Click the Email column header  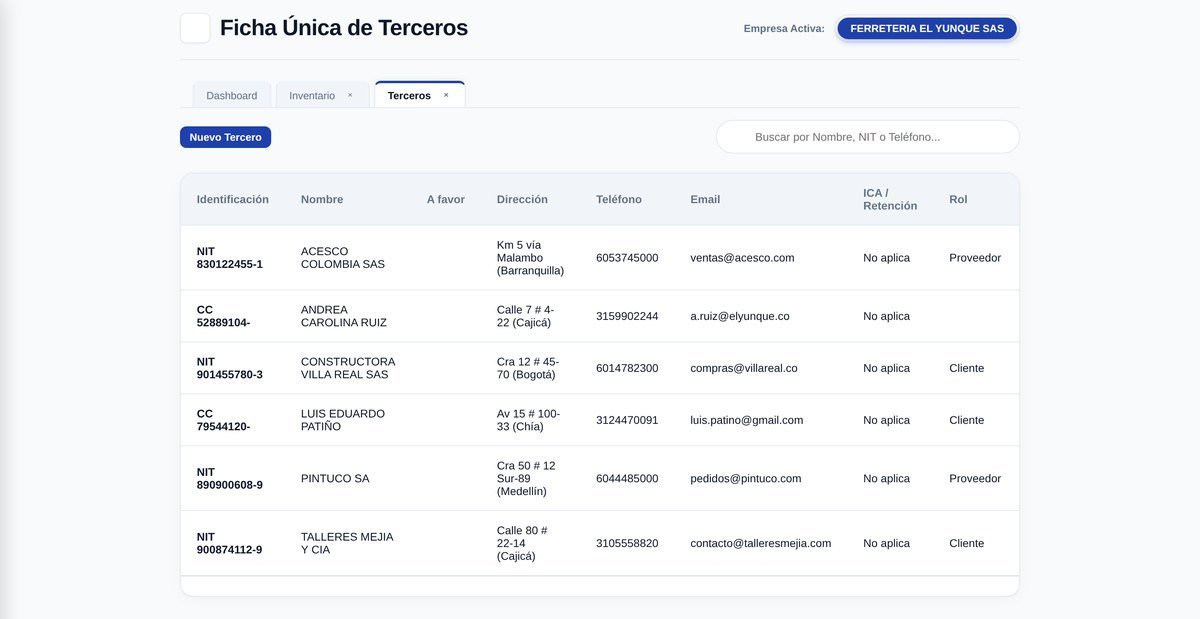705,199
